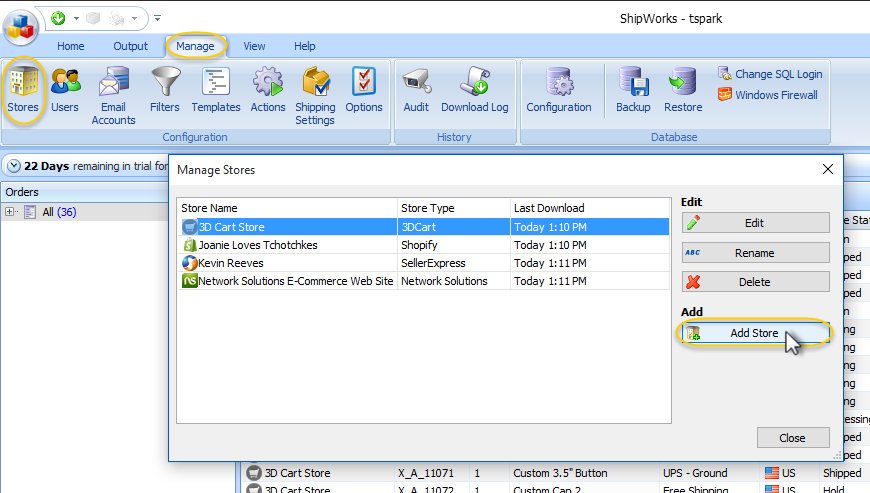Collapse the trial days remaining banner

14,166
